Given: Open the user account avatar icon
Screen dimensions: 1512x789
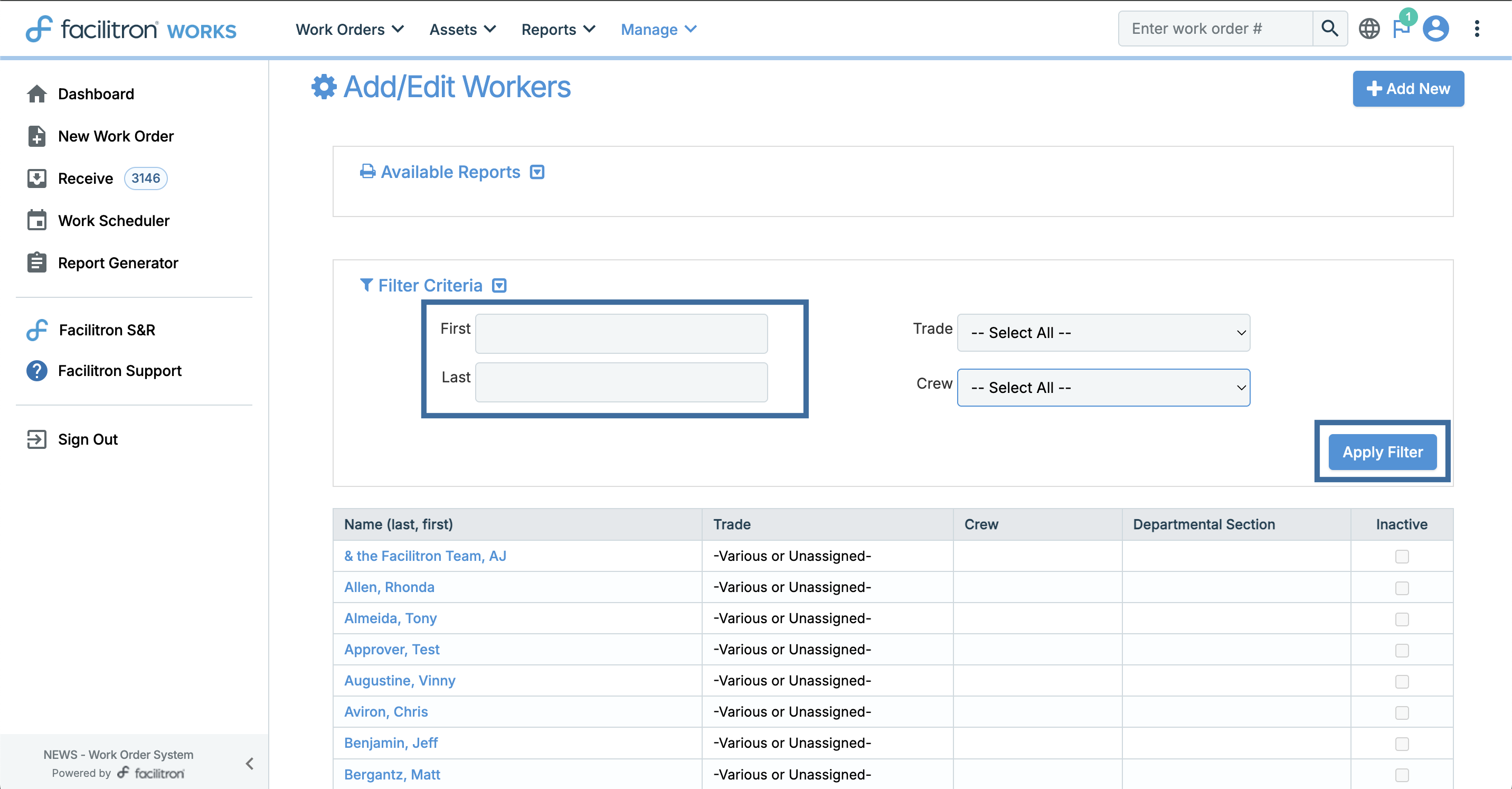Looking at the screenshot, I should coord(1435,28).
